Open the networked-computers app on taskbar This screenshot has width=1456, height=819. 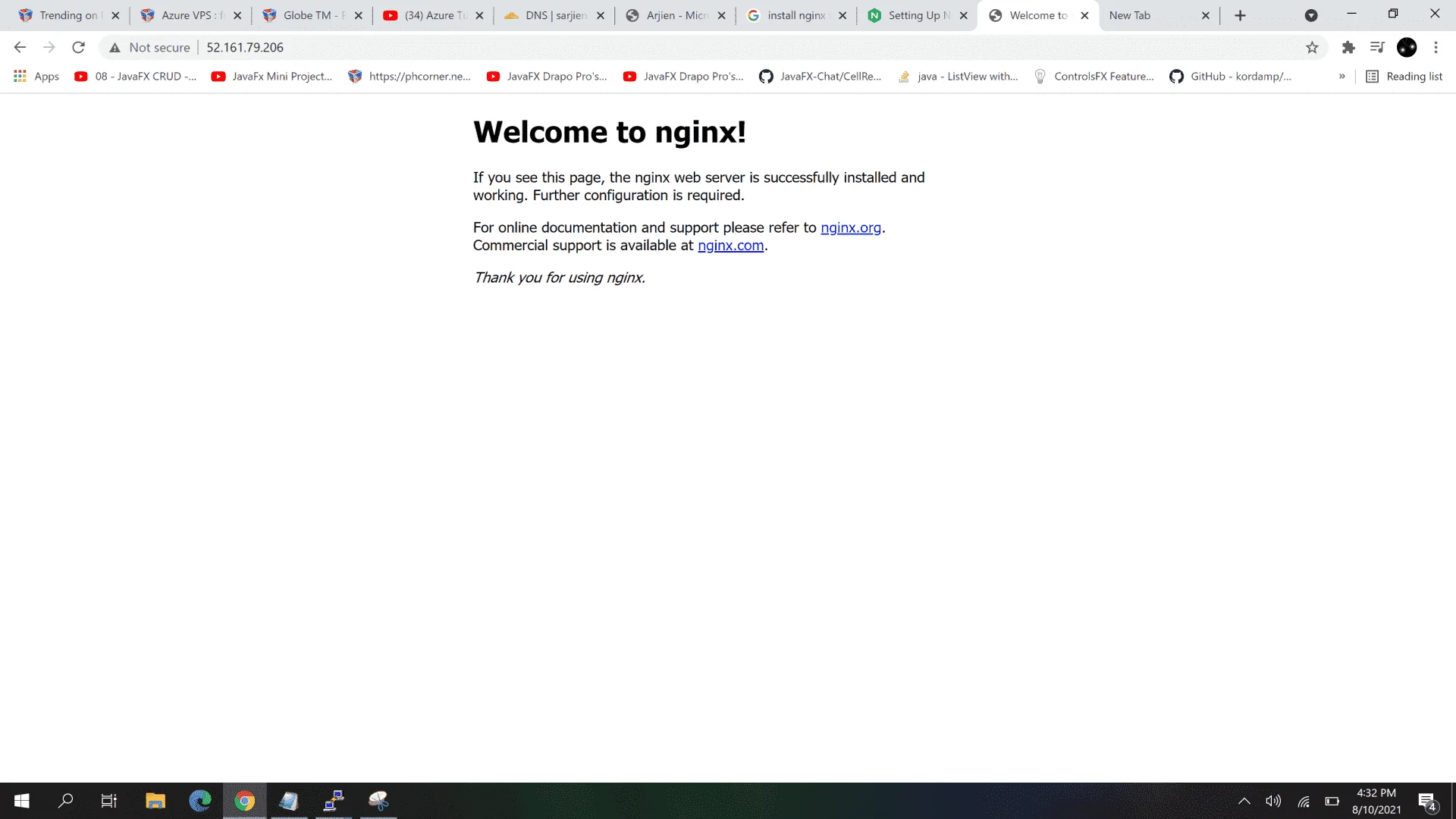334,801
